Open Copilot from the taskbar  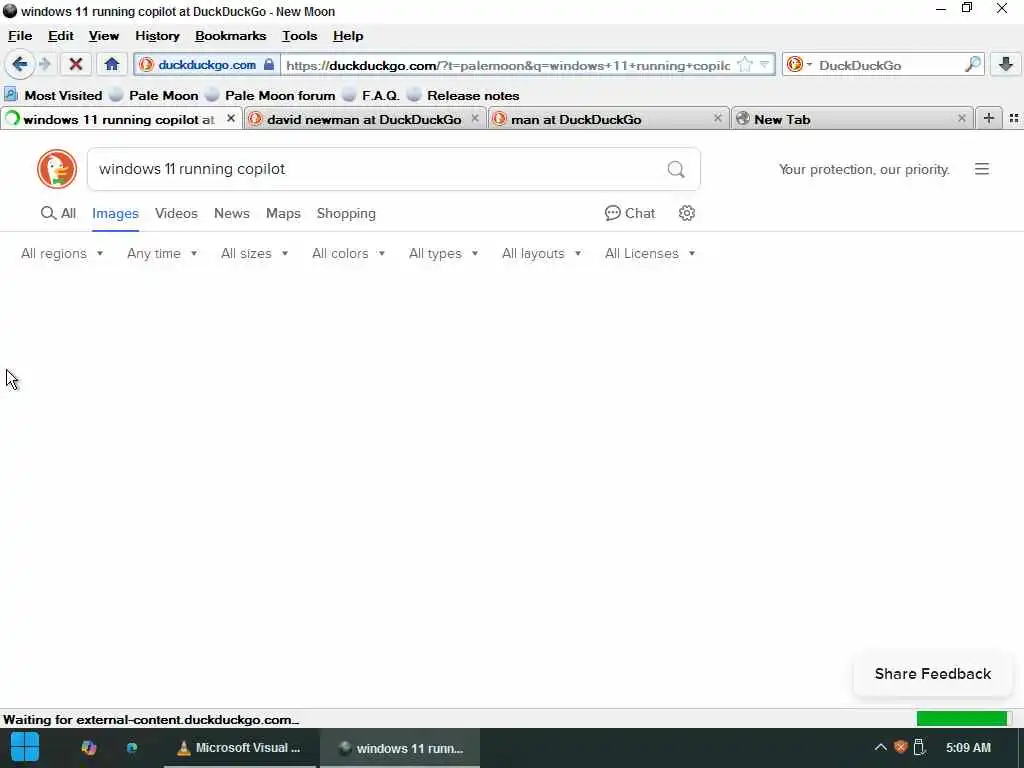coord(89,748)
